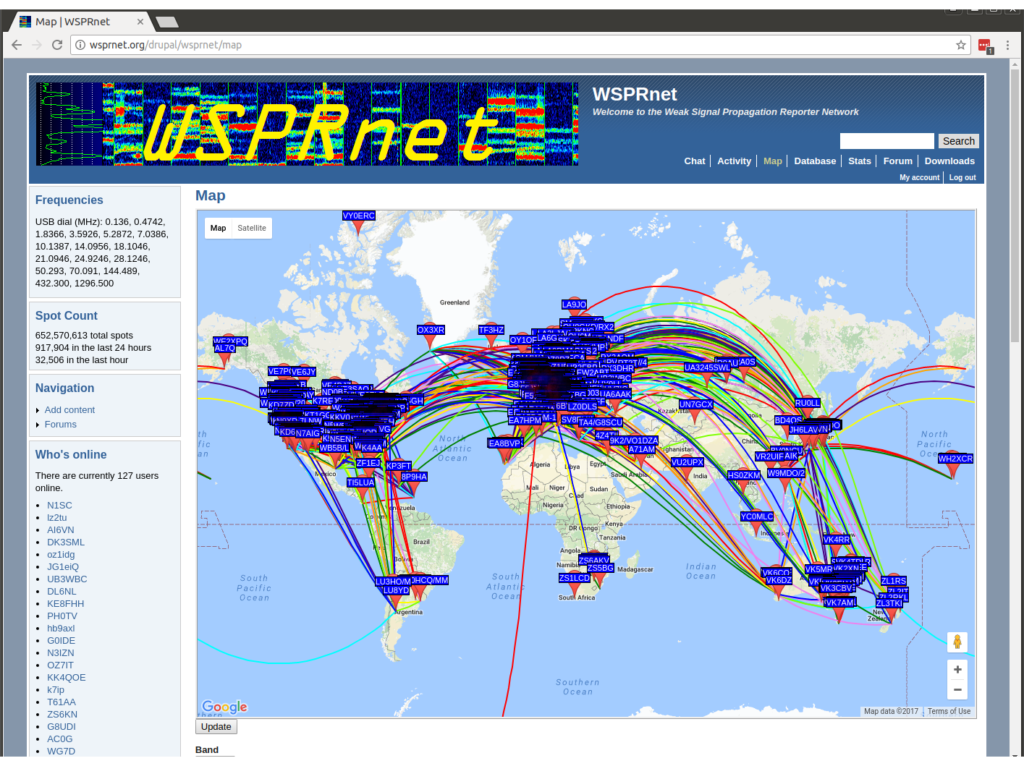
Task: Switch map to Satellite view
Action: (251, 228)
